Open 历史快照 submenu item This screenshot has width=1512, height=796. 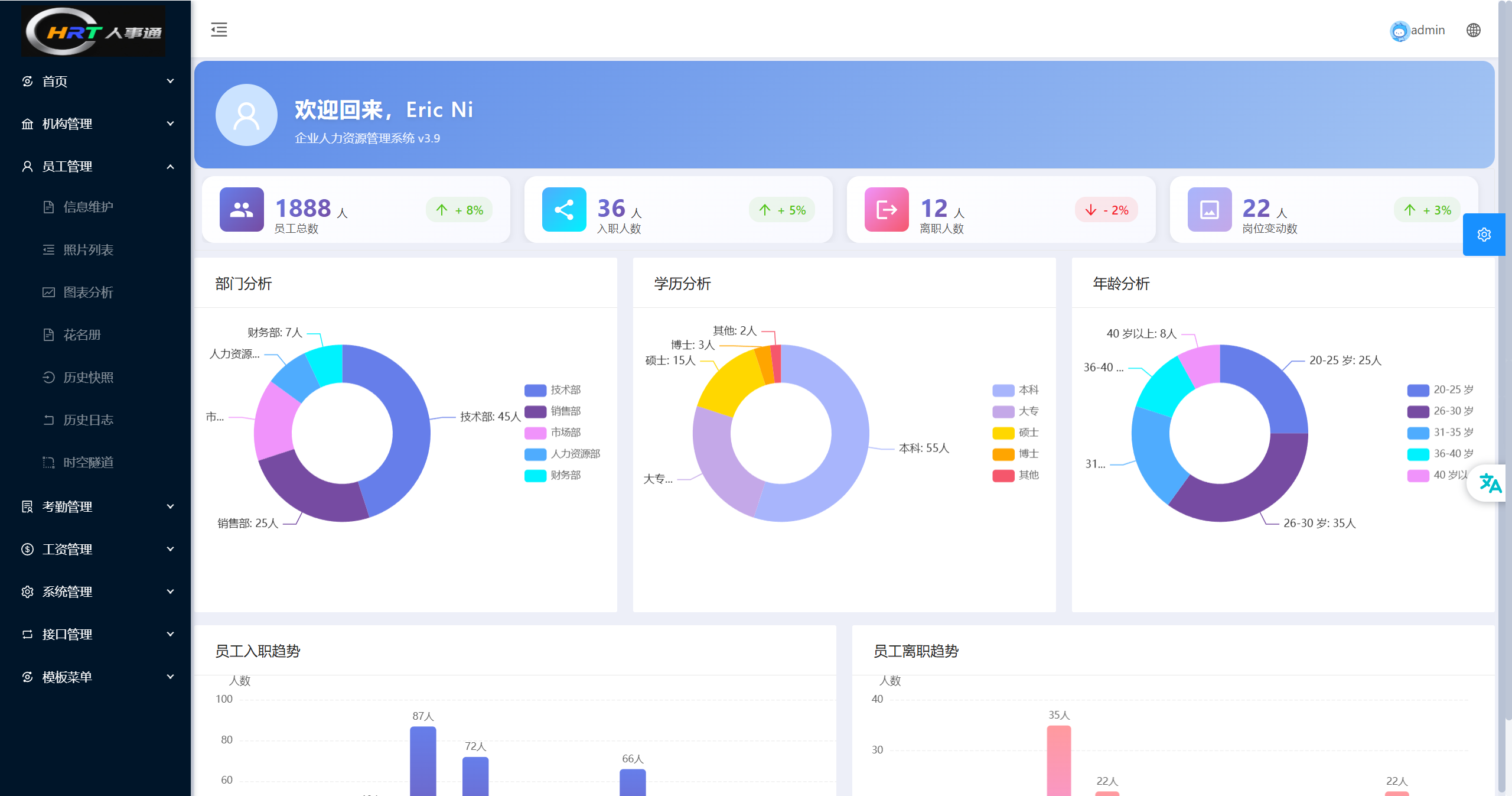point(96,377)
